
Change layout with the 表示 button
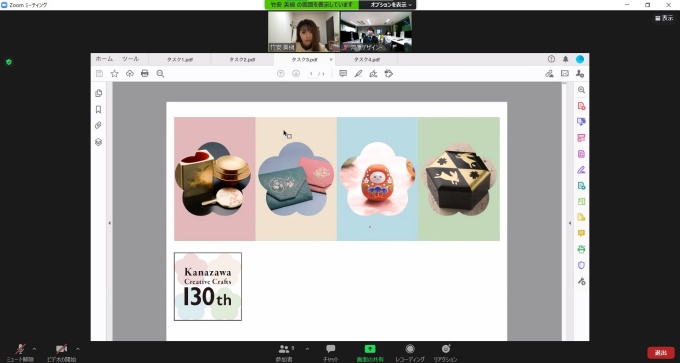tap(664, 18)
